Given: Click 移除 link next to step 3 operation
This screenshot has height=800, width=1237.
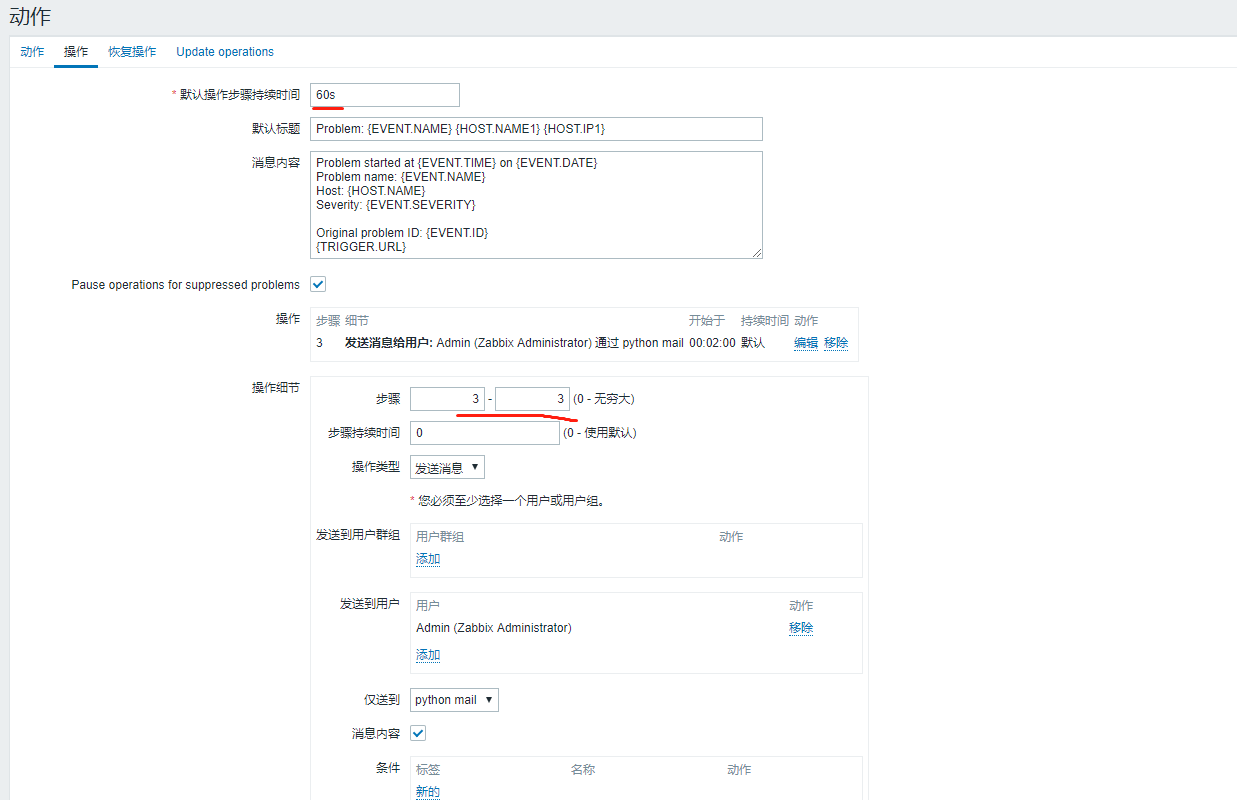Looking at the screenshot, I should pyautogui.click(x=835, y=342).
